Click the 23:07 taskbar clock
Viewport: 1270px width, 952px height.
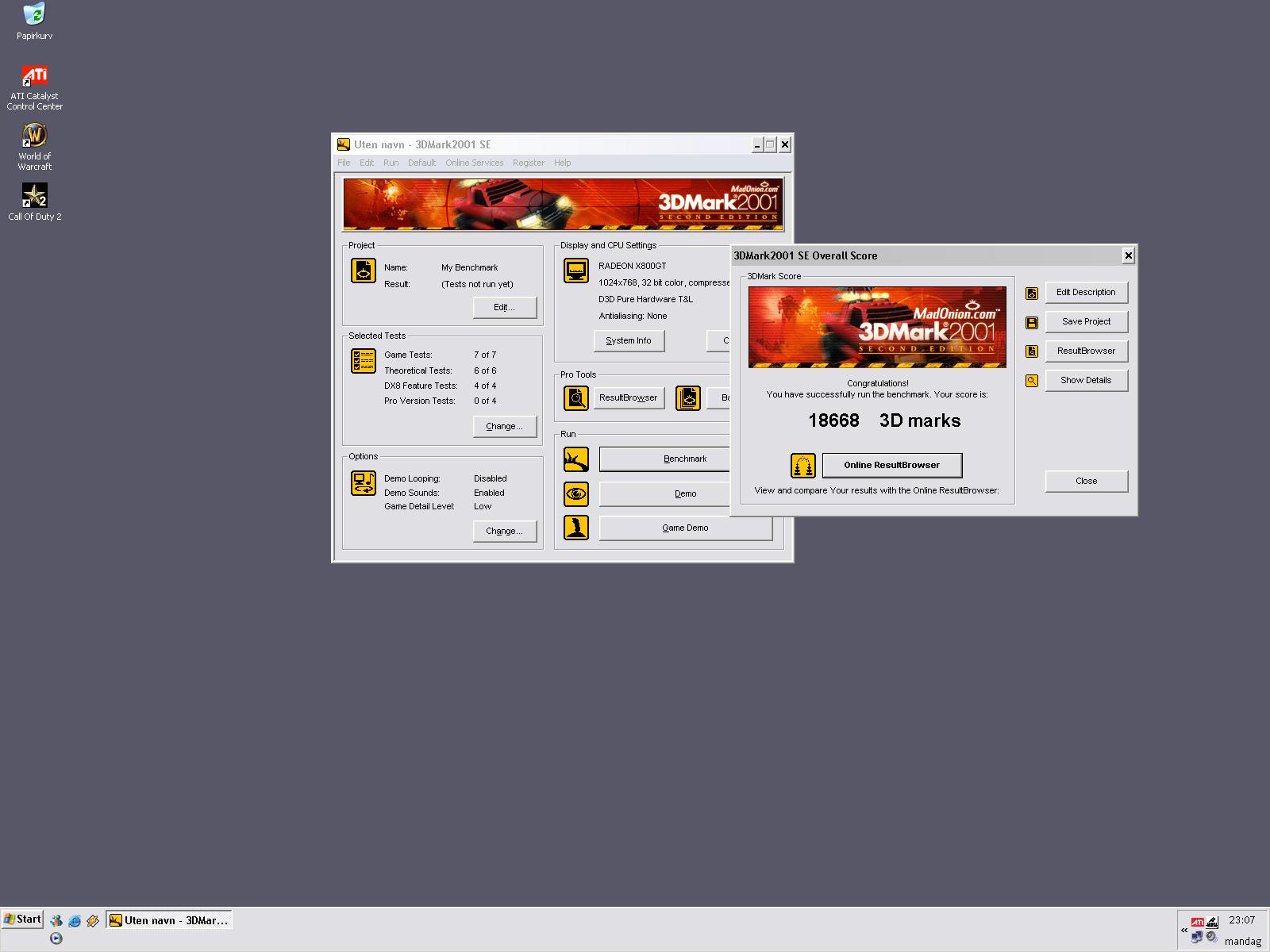tap(1242, 921)
